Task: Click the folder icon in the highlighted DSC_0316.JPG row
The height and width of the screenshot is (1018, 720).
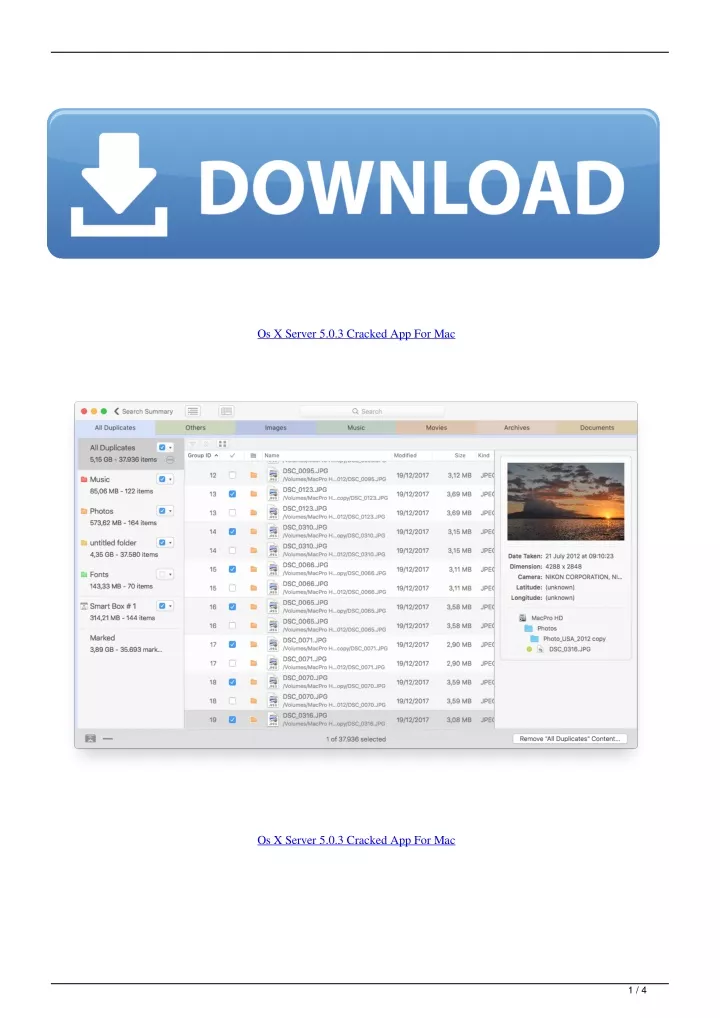Action: tap(254, 719)
